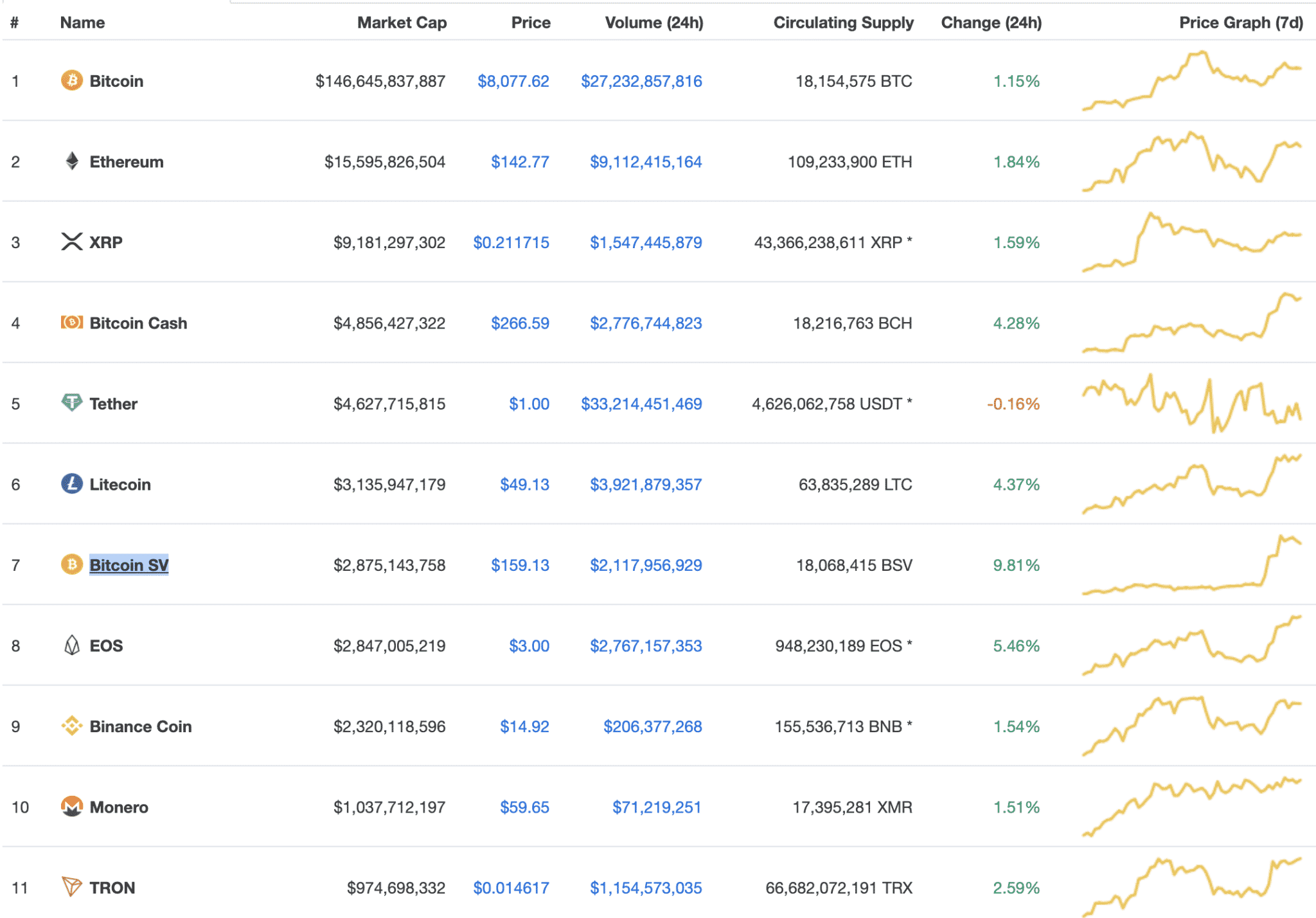Click EOS market cap $2,847,005,219

click(389, 645)
